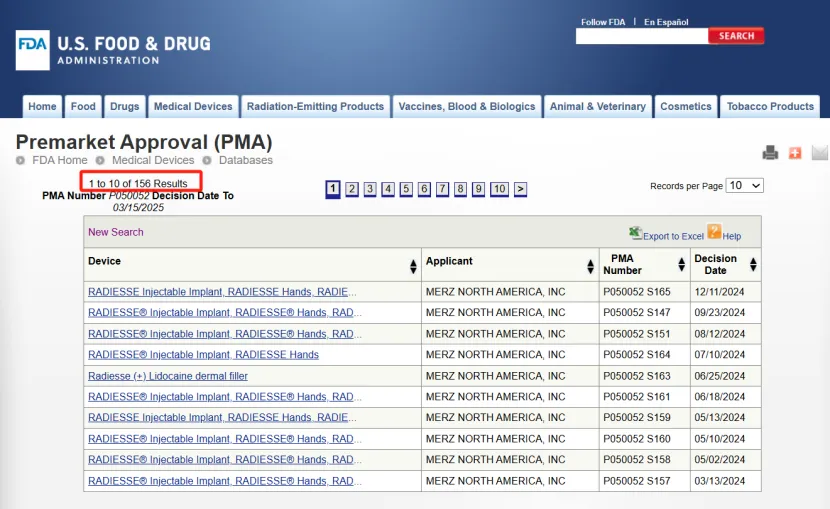Screen dimensions: 830x509
Task: Click Databases breadcrumb link
Action: coord(246,160)
